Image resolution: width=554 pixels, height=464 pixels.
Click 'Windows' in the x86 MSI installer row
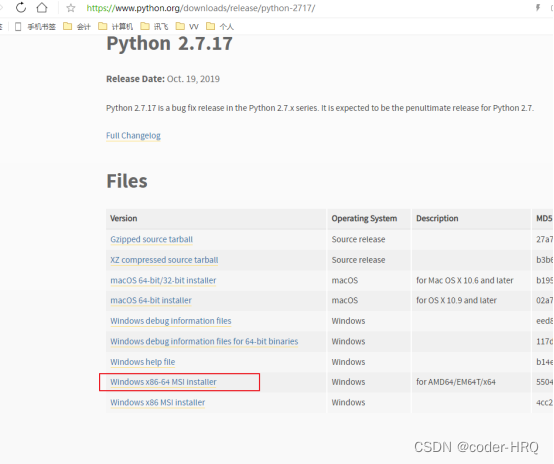click(348, 403)
